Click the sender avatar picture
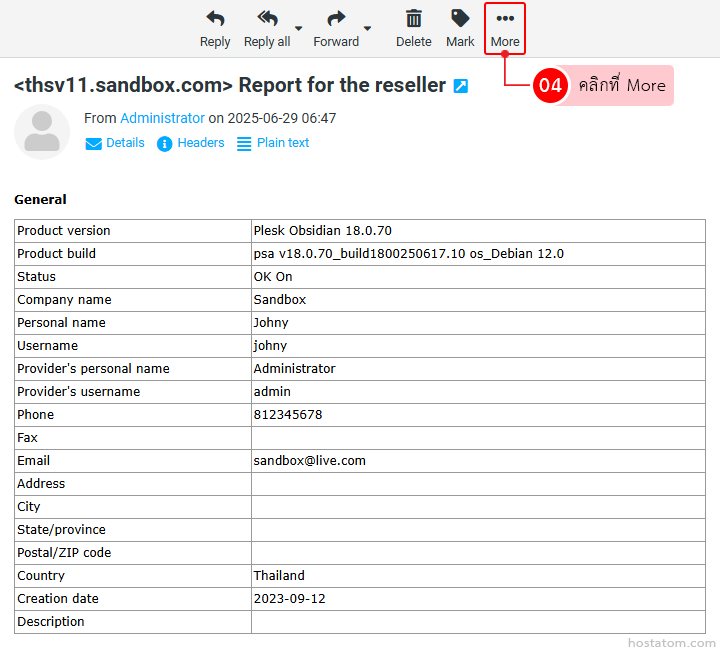This screenshot has width=720, height=651. [42, 132]
